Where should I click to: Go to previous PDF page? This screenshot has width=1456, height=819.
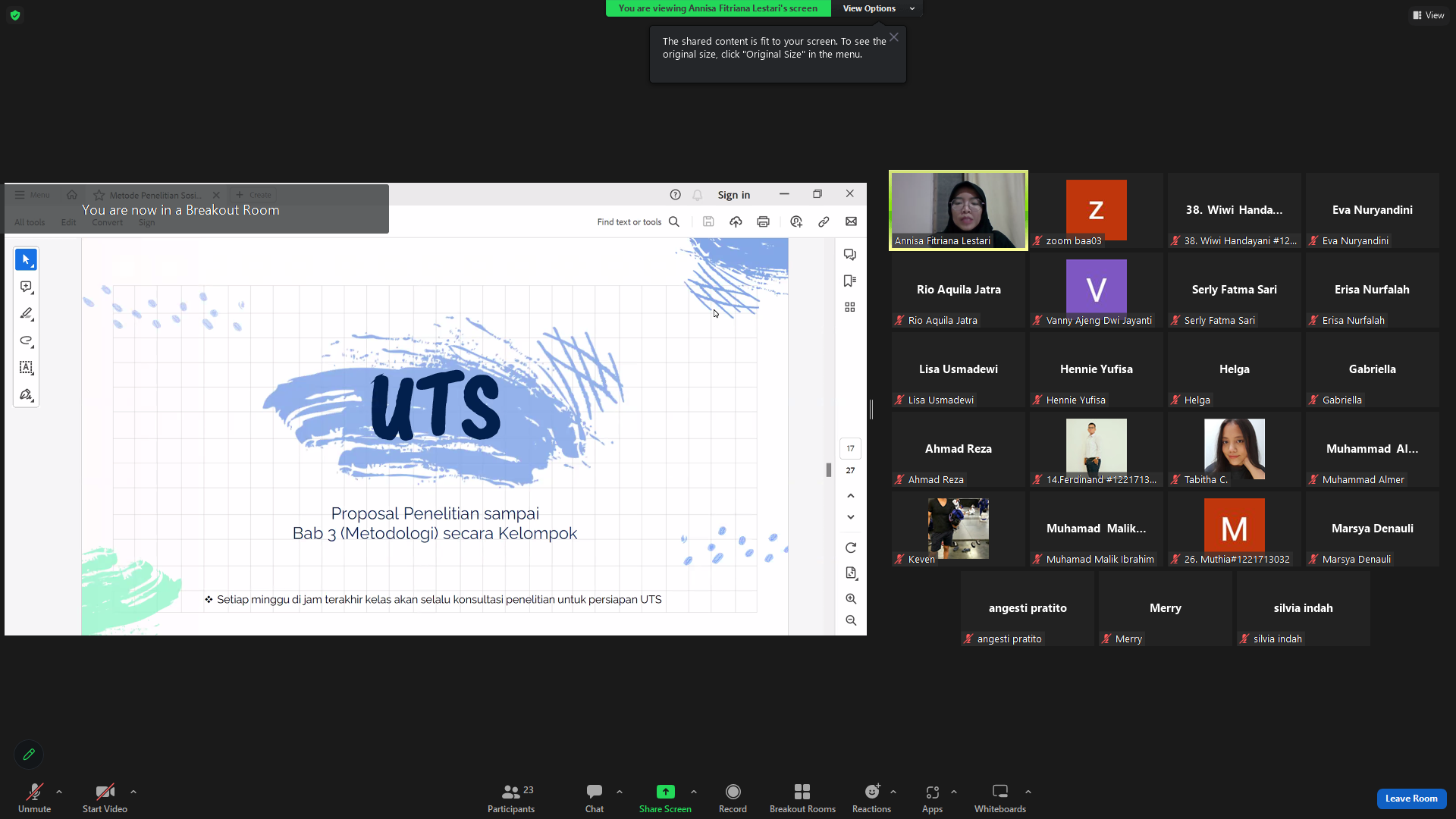click(x=851, y=496)
